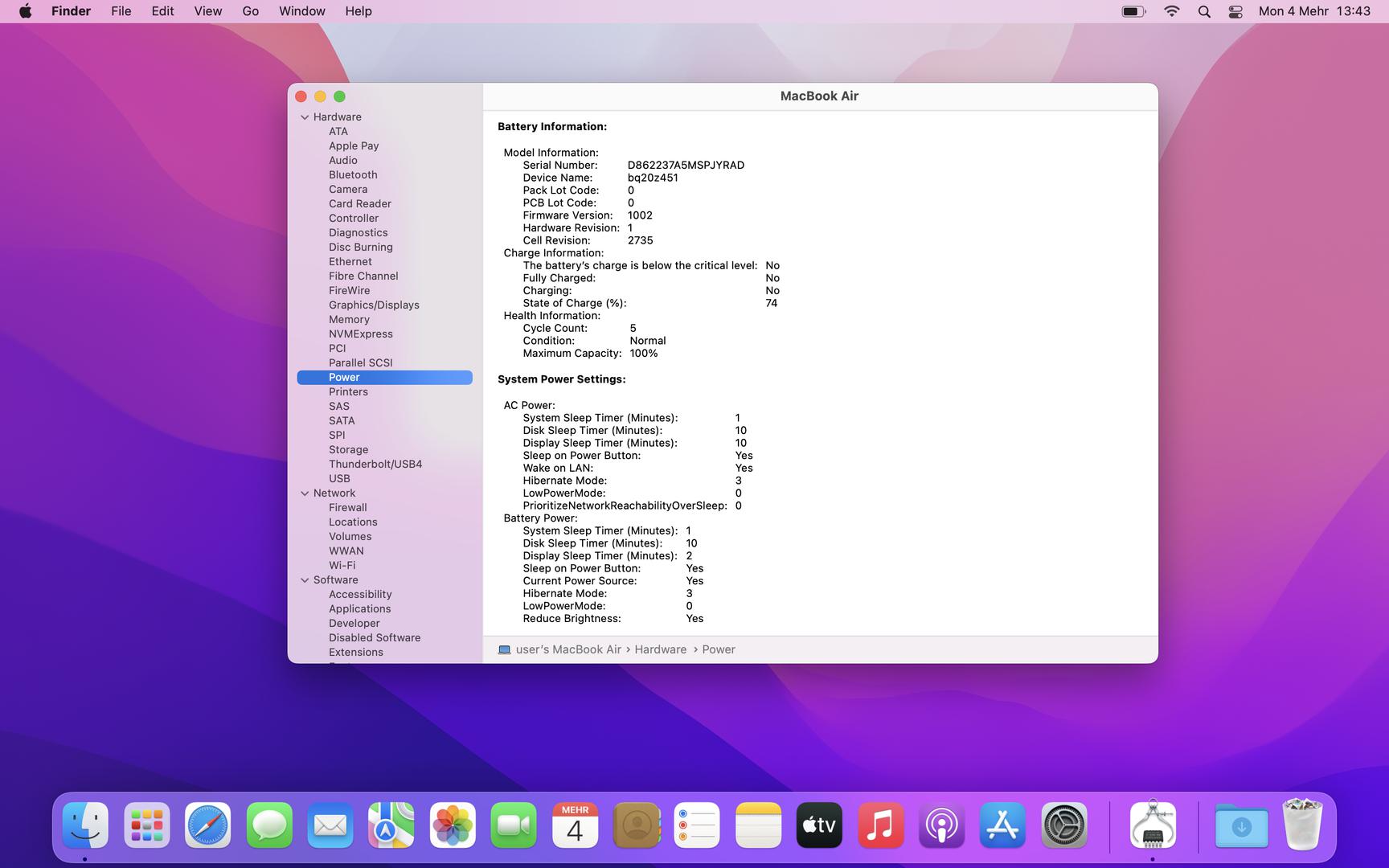This screenshot has width=1389, height=868.
Task: Open Safari from the Dock
Action: (207, 825)
